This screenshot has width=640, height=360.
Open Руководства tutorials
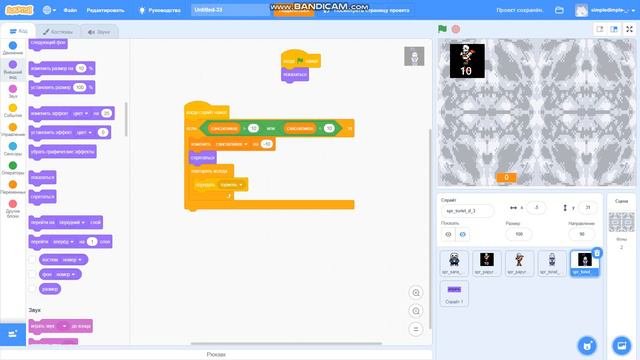pyautogui.click(x=160, y=10)
